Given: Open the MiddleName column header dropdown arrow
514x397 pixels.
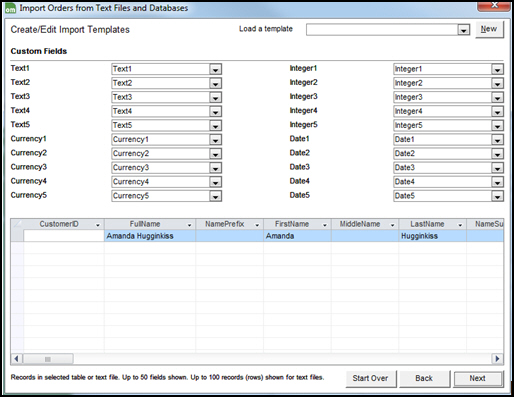Looking at the screenshot, I should point(392,225).
